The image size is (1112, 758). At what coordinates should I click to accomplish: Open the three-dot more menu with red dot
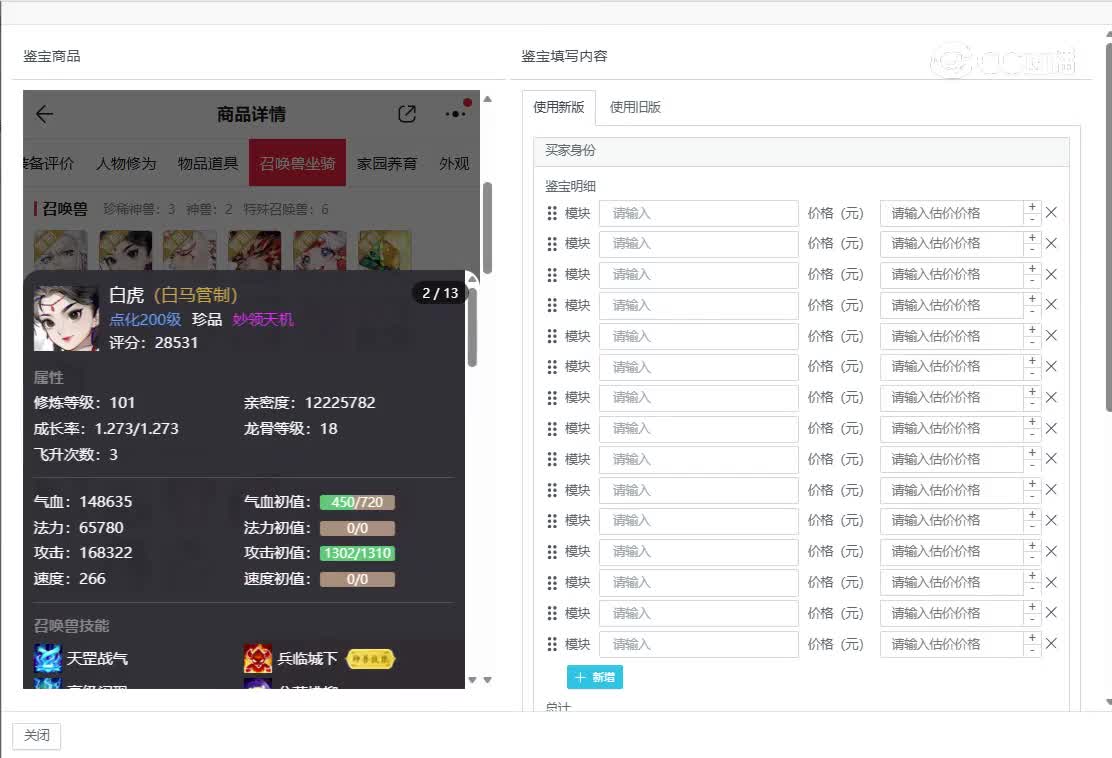click(x=455, y=113)
